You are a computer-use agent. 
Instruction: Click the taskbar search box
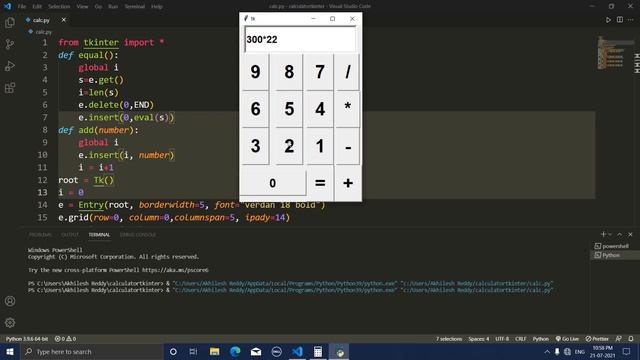(x=92, y=351)
